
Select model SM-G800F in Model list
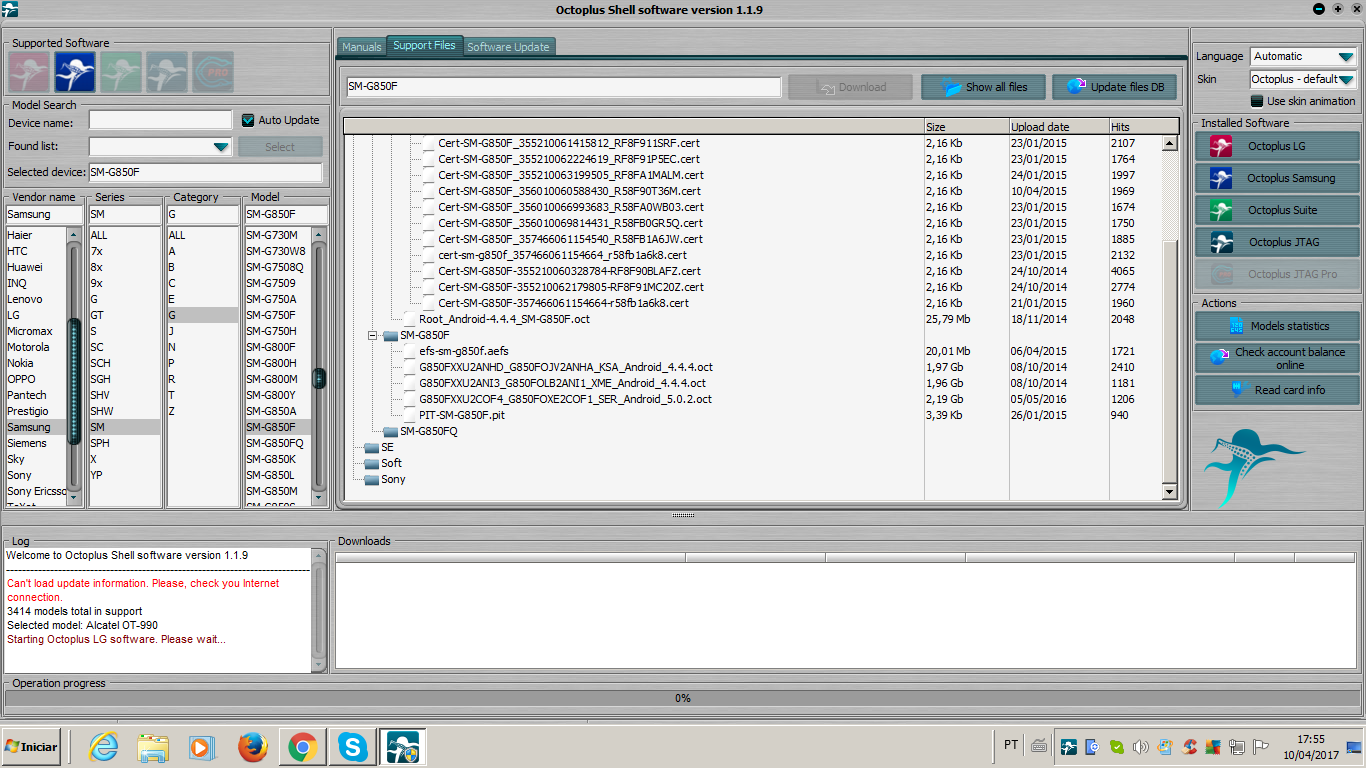(x=277, y=347)
